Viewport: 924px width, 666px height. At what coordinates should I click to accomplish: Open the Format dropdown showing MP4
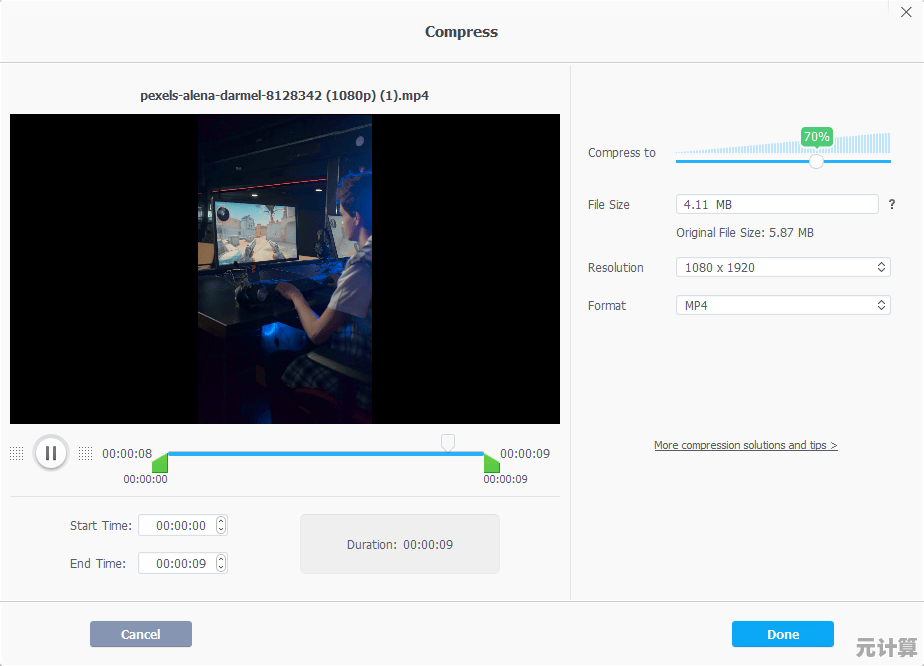(783, 306)
